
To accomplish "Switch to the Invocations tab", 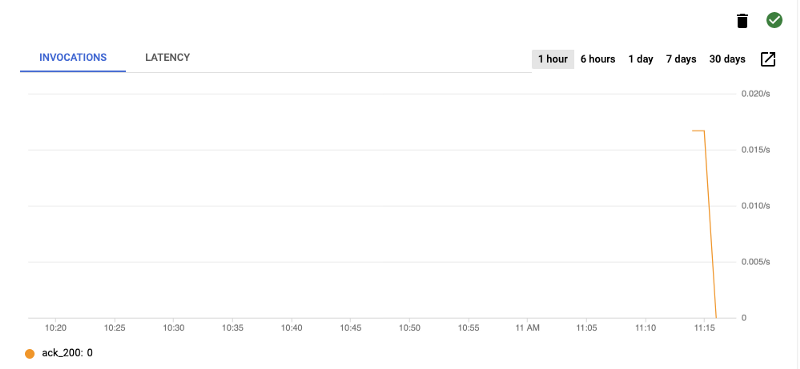I will pyautogui.click(x=73, y=58).
